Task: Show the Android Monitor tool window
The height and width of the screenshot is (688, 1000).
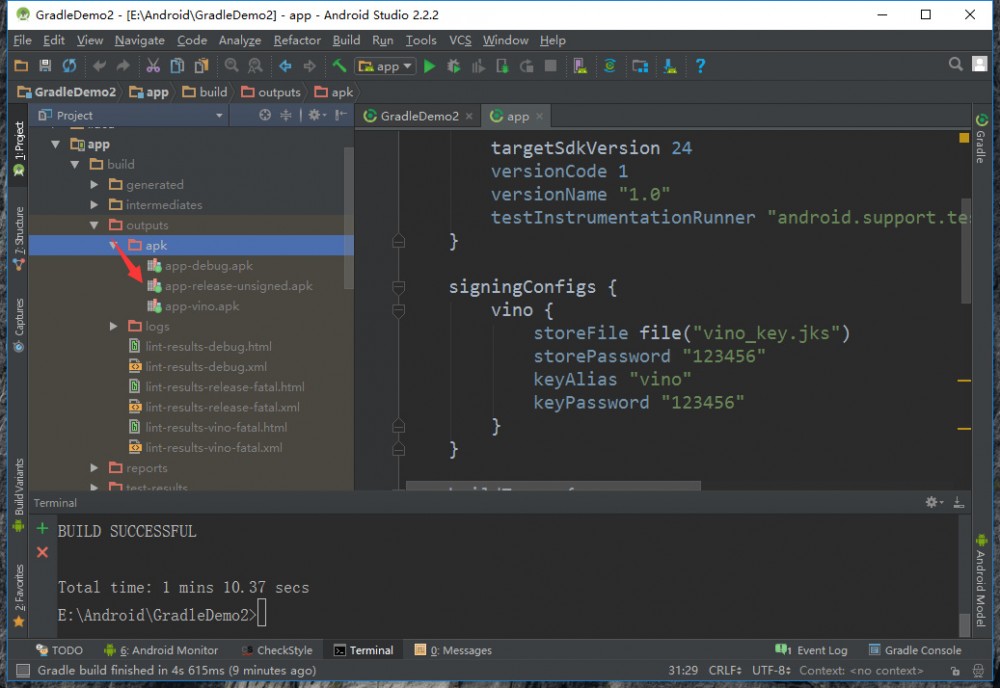Action: 160,650
